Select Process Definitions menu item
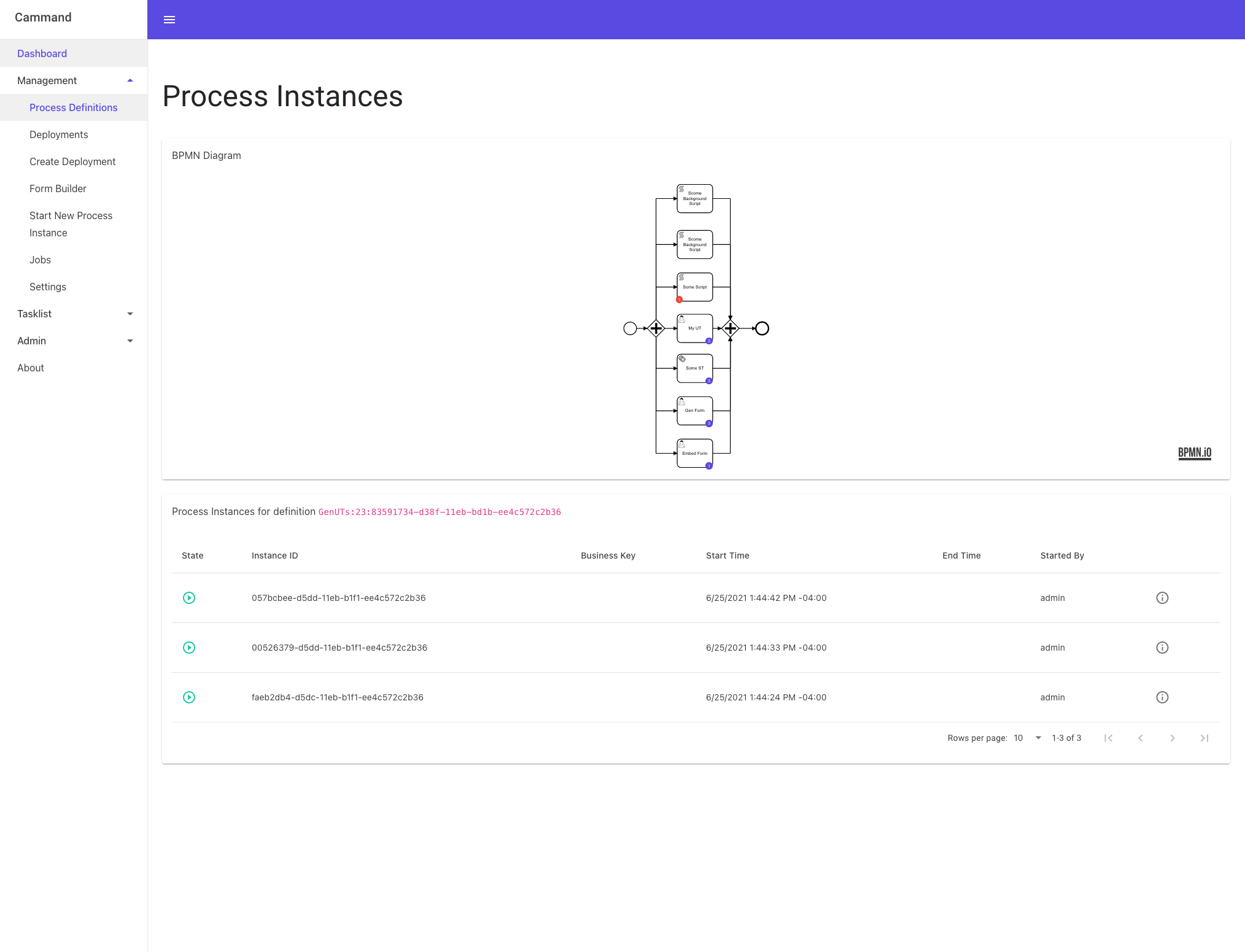The height and width of the screenshot is (952, 1245). [x=73, y=107]
